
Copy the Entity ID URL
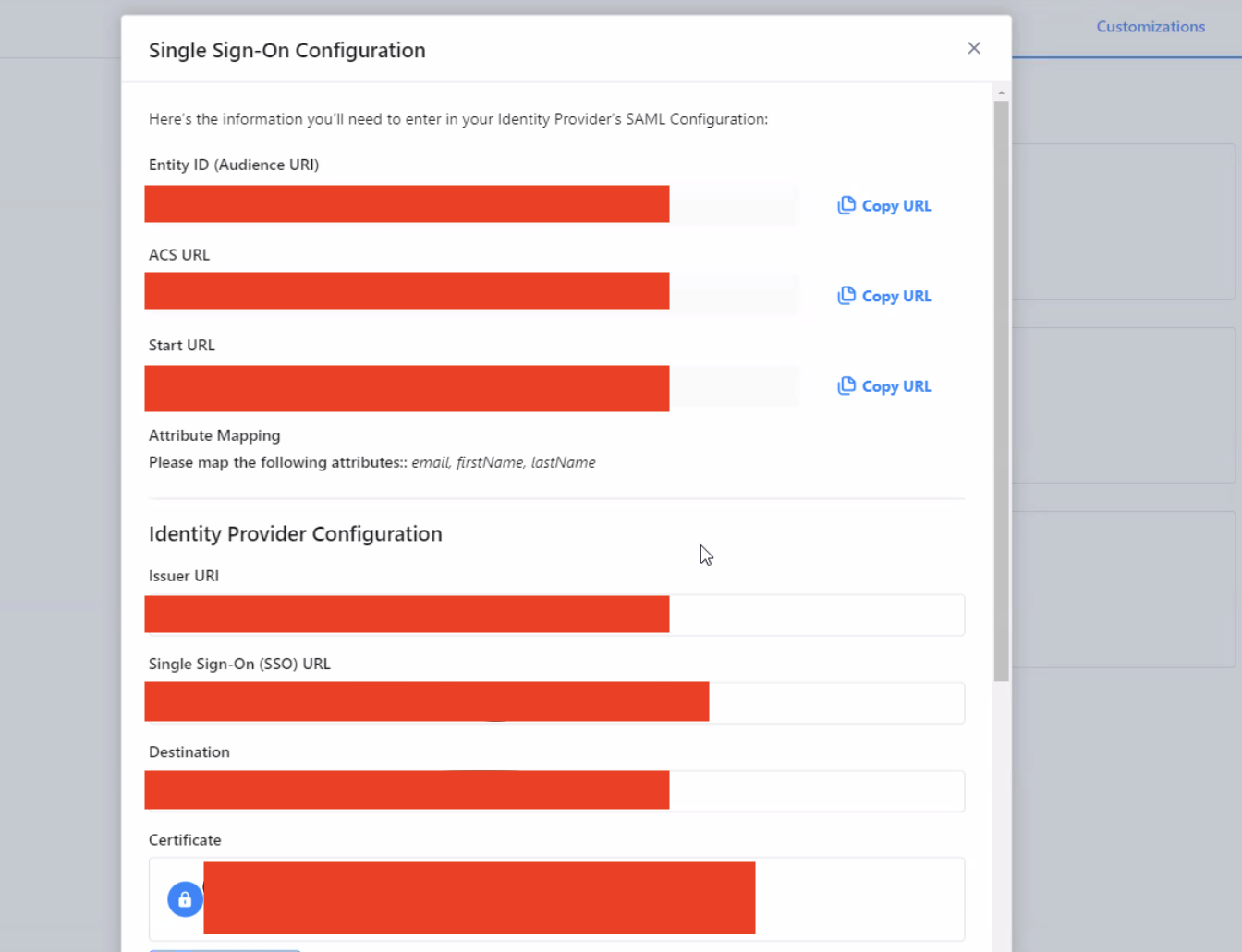pyautogui.click(x=884, y=205)
